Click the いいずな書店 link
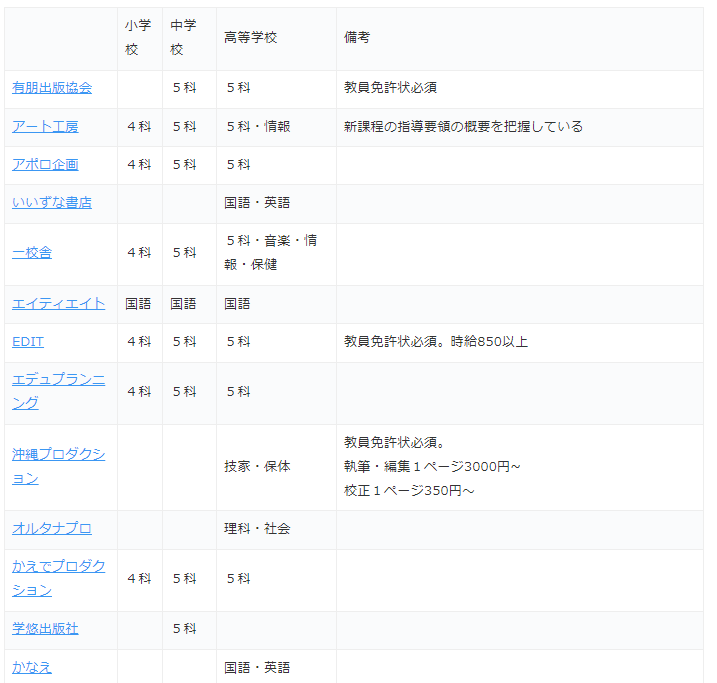Screen dimensions: 717x683 point(52,203)
